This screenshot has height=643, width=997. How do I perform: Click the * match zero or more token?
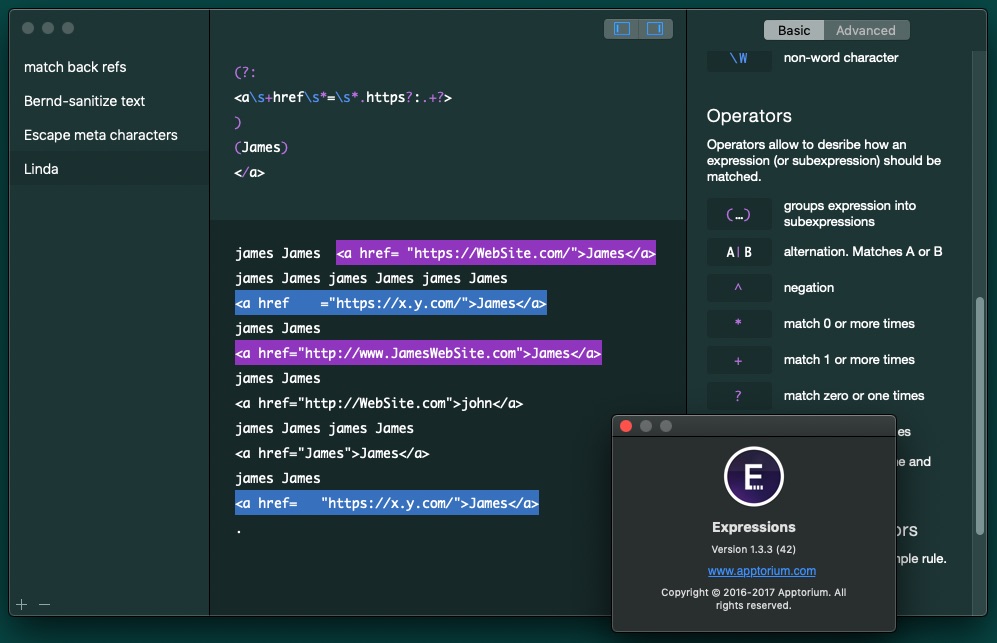point(738,324)
